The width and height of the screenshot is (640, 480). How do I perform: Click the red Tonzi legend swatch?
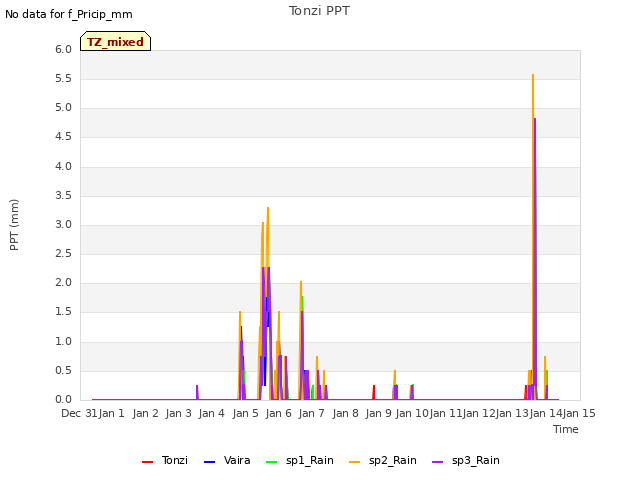pyautogui.click(x=147, y=462)
